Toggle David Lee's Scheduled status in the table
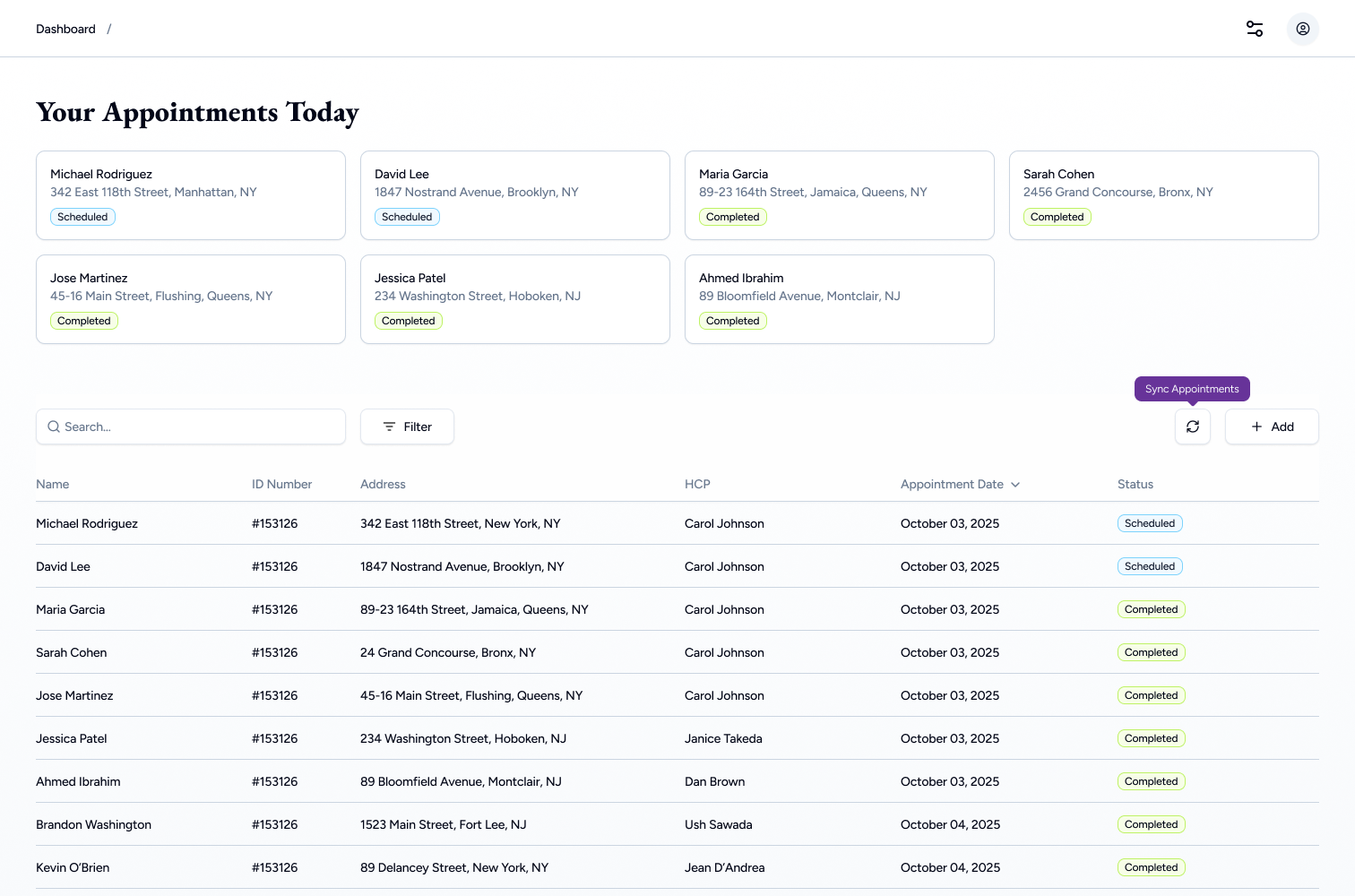This screenshot has width=1355, height=896. tap(1150, 565)
